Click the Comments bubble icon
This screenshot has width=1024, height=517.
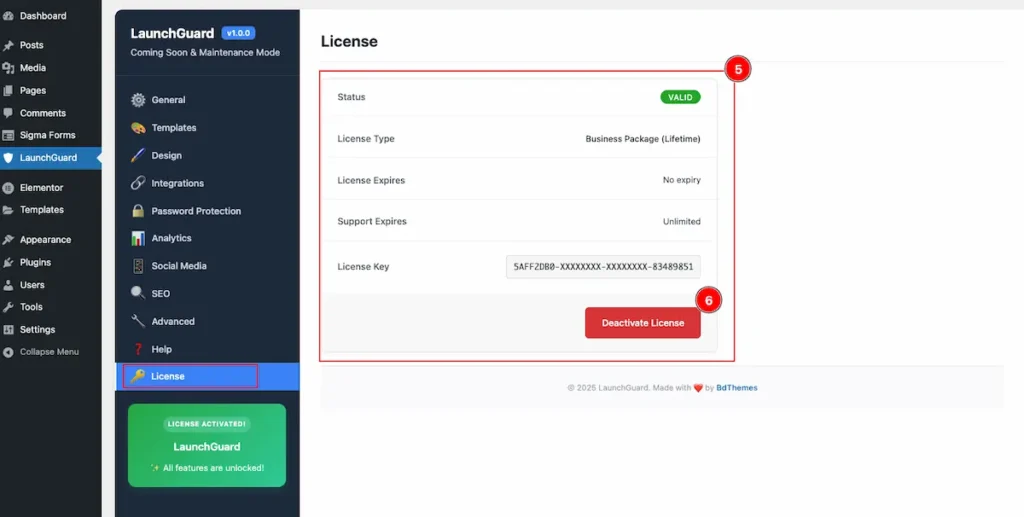(x=8, y=113)
